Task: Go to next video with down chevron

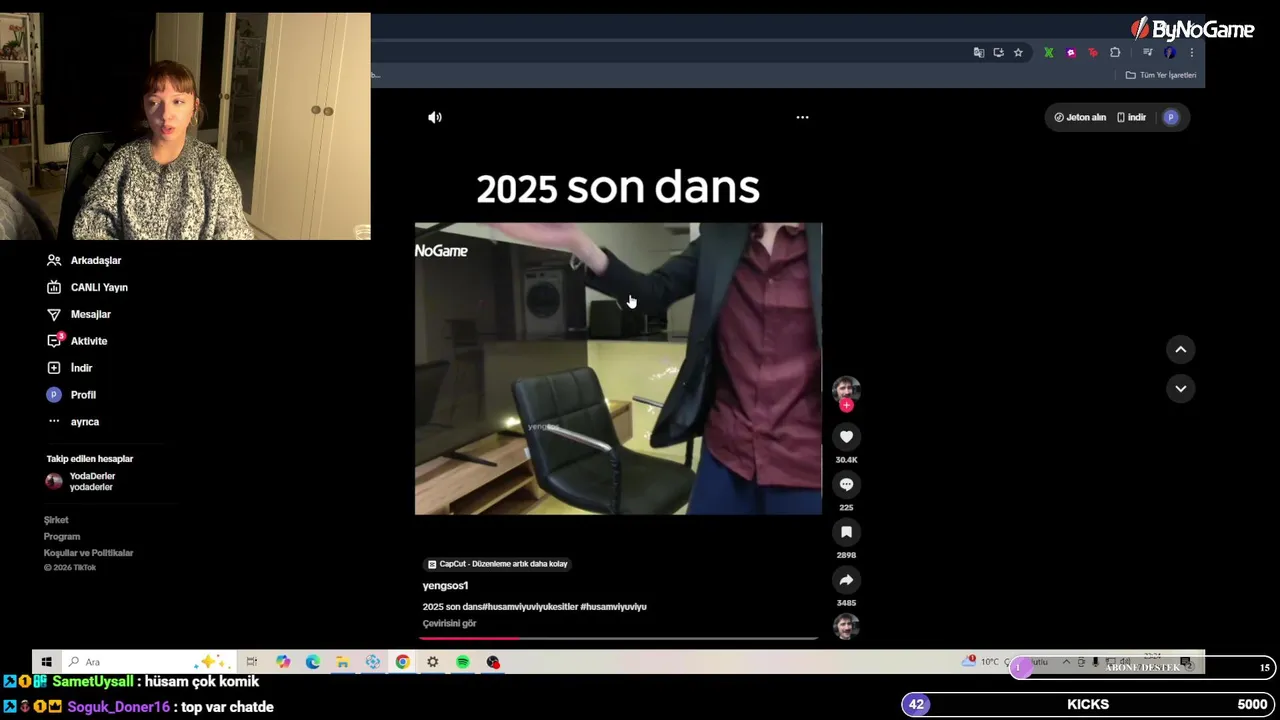Action: [1181, 389]
